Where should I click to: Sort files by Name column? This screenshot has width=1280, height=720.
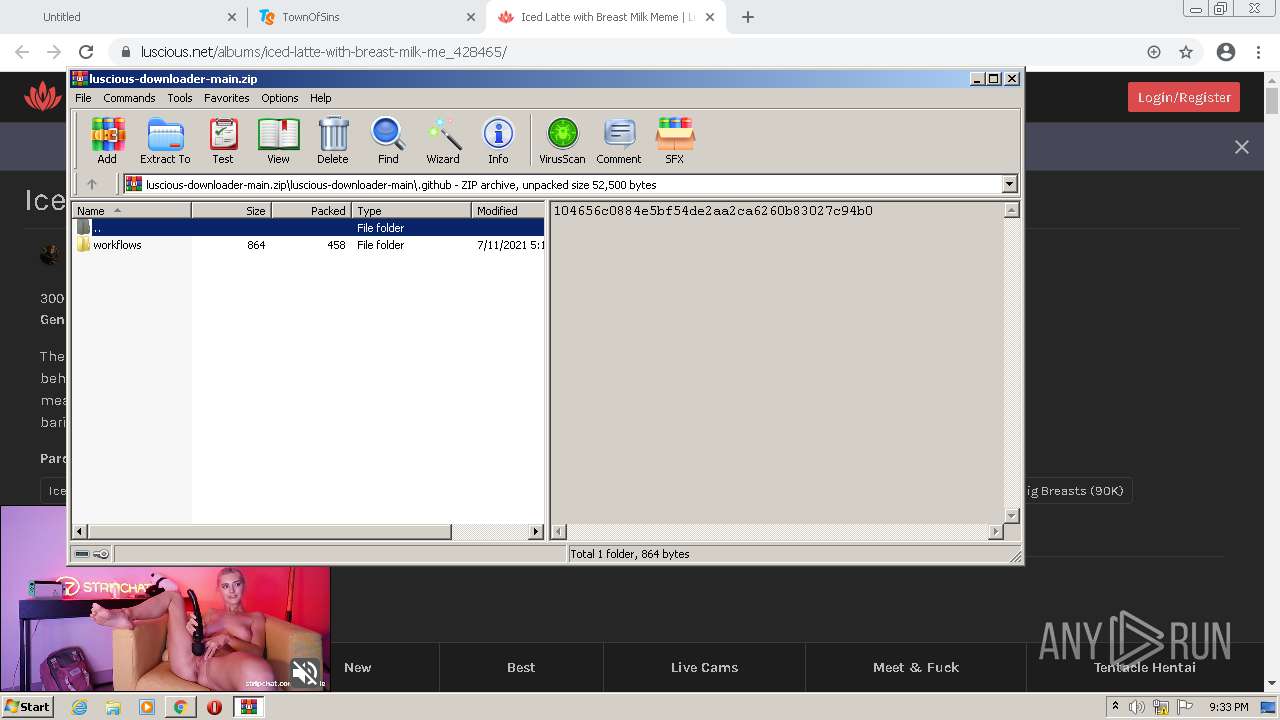click(x=132, y=210)
